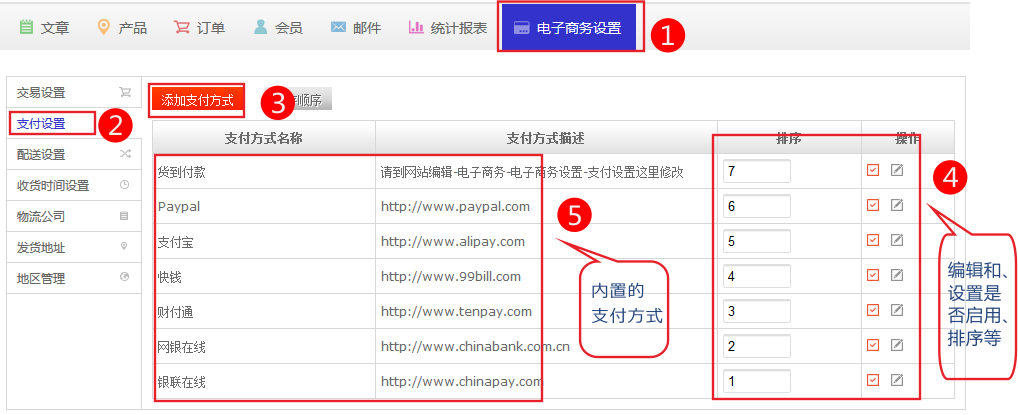The height and width of the screenshot is (415, 1018).
Task: Click the 支付宝 name cell
Action: coord(264,242)
